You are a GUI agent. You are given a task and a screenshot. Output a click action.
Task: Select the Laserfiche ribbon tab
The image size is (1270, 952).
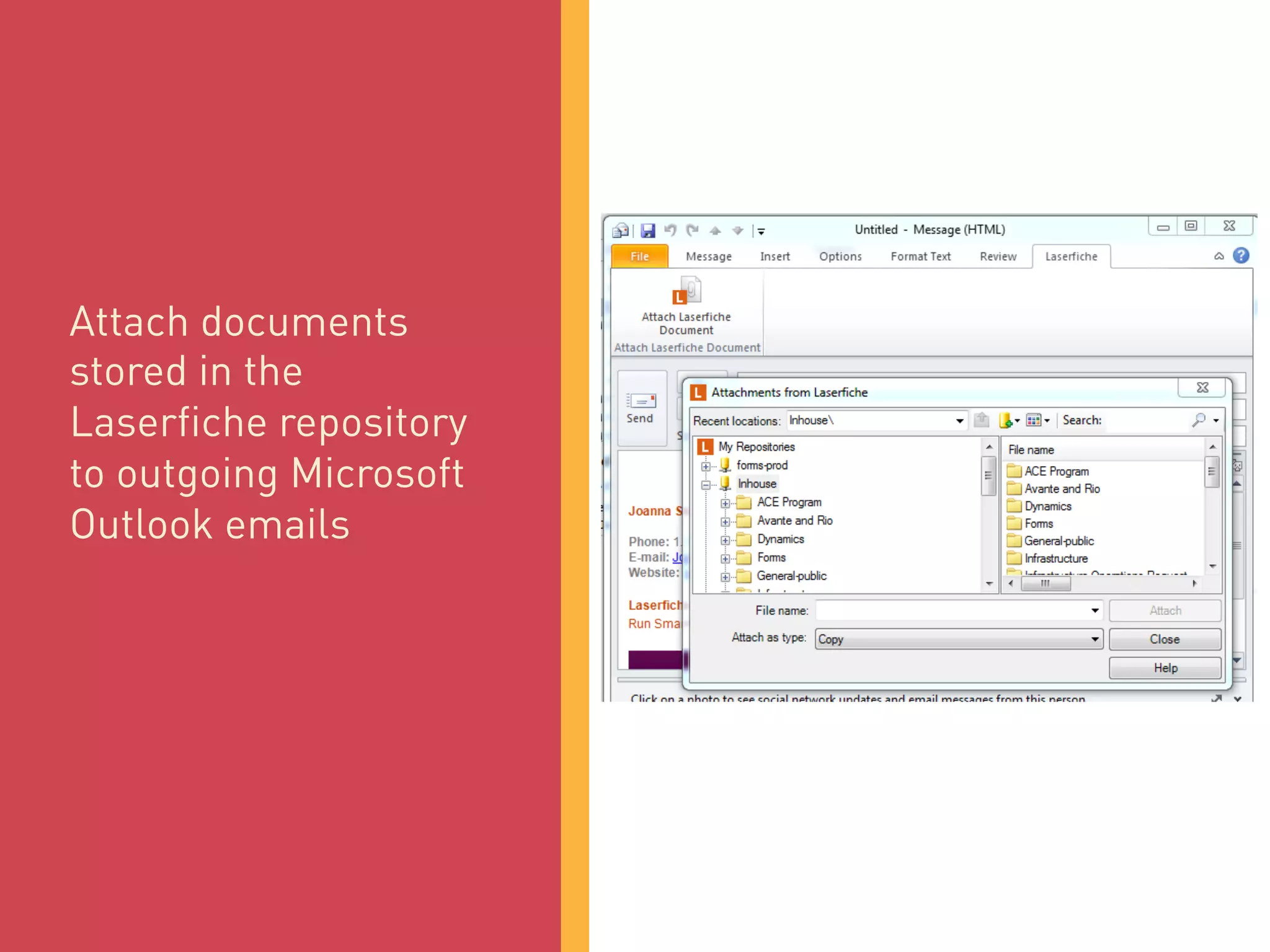[1071, 257]
